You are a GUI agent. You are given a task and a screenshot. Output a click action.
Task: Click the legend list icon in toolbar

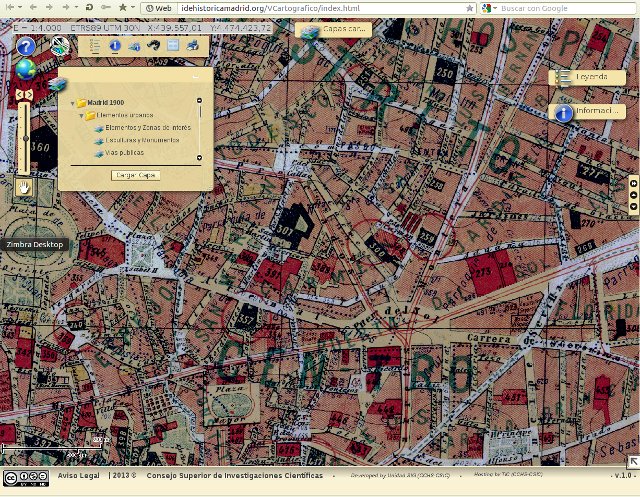coord(95,46)
